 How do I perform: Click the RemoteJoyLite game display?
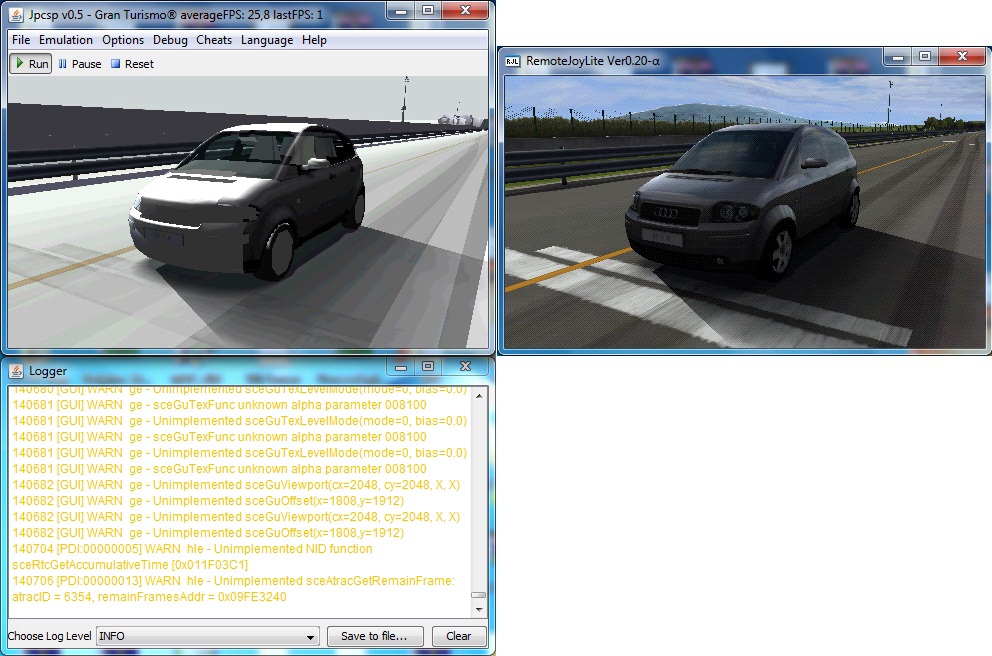click(745, 212)
